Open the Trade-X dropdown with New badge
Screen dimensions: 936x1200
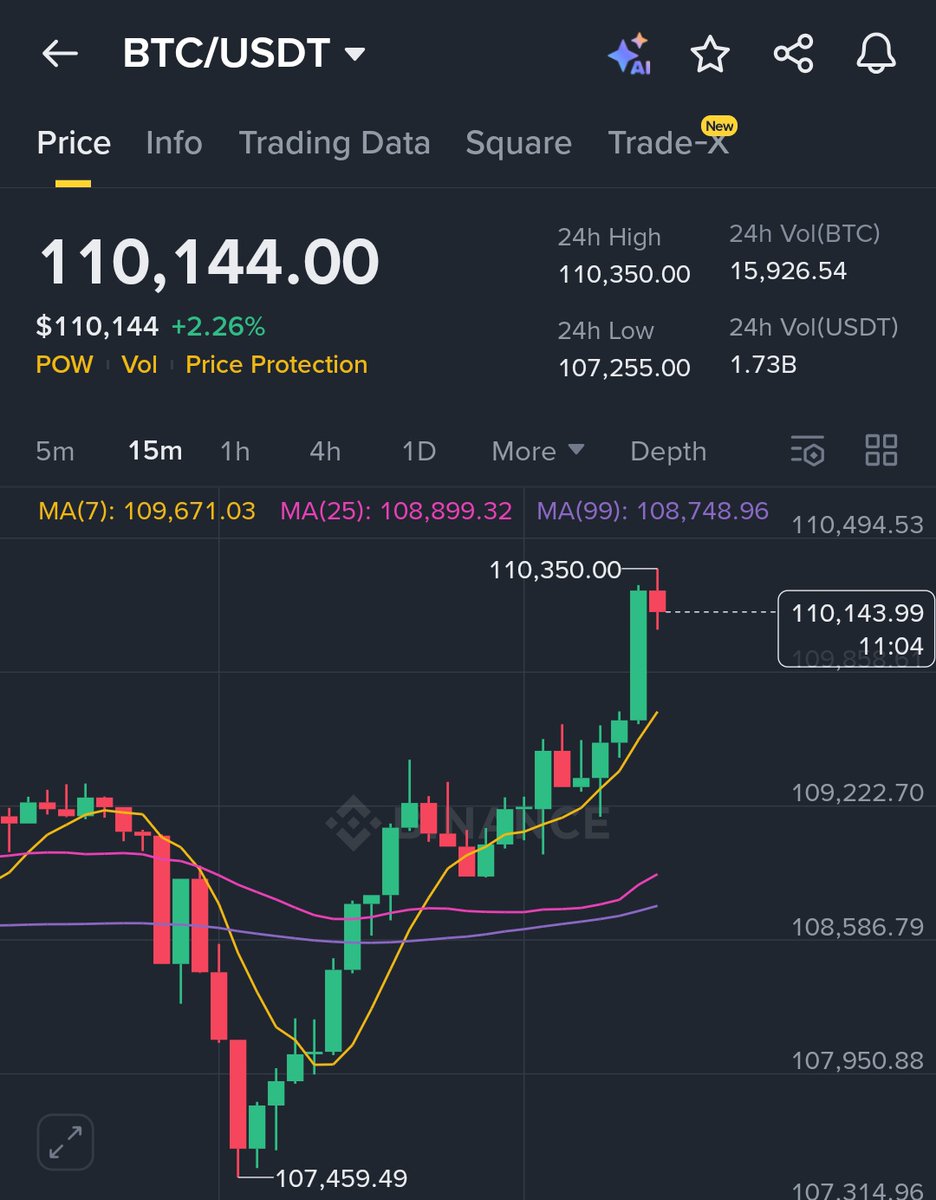(671, 143)
